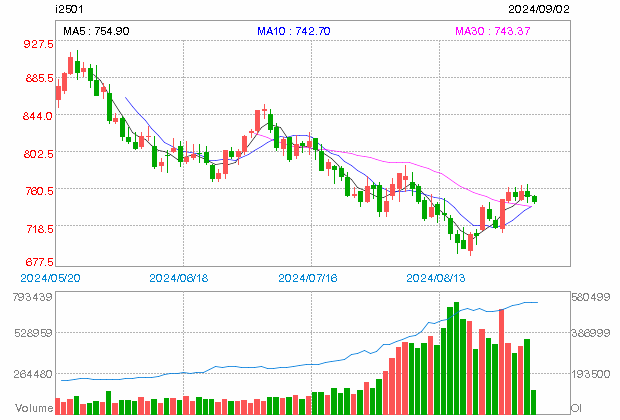620x420 pixels.
Task: Click the 2024/09/02 date at top right
Action: click(539, 9)
